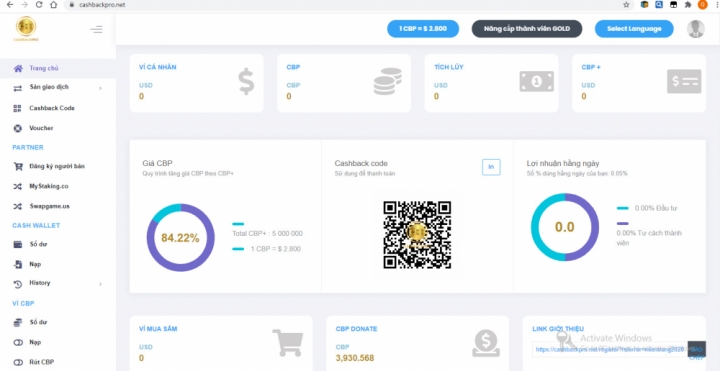Click the donate hand icon on CBP Donate card
Screen dimensions: 720x371
click(486, 343)
